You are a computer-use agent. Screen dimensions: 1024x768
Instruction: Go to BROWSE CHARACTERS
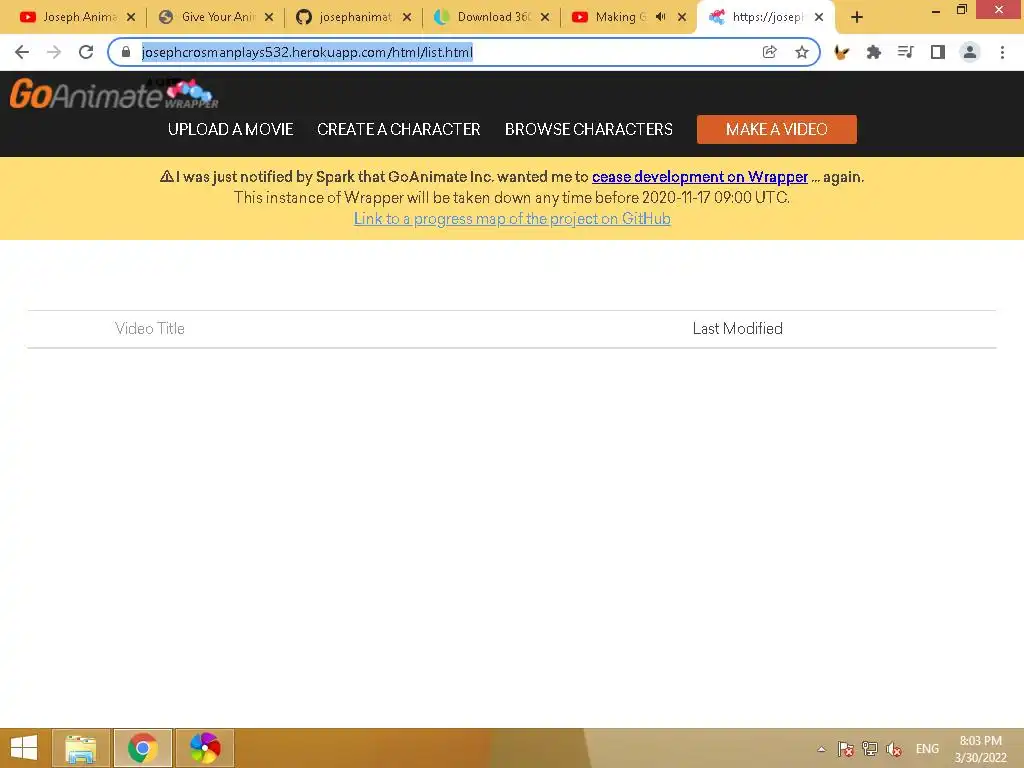click(588, 129)
